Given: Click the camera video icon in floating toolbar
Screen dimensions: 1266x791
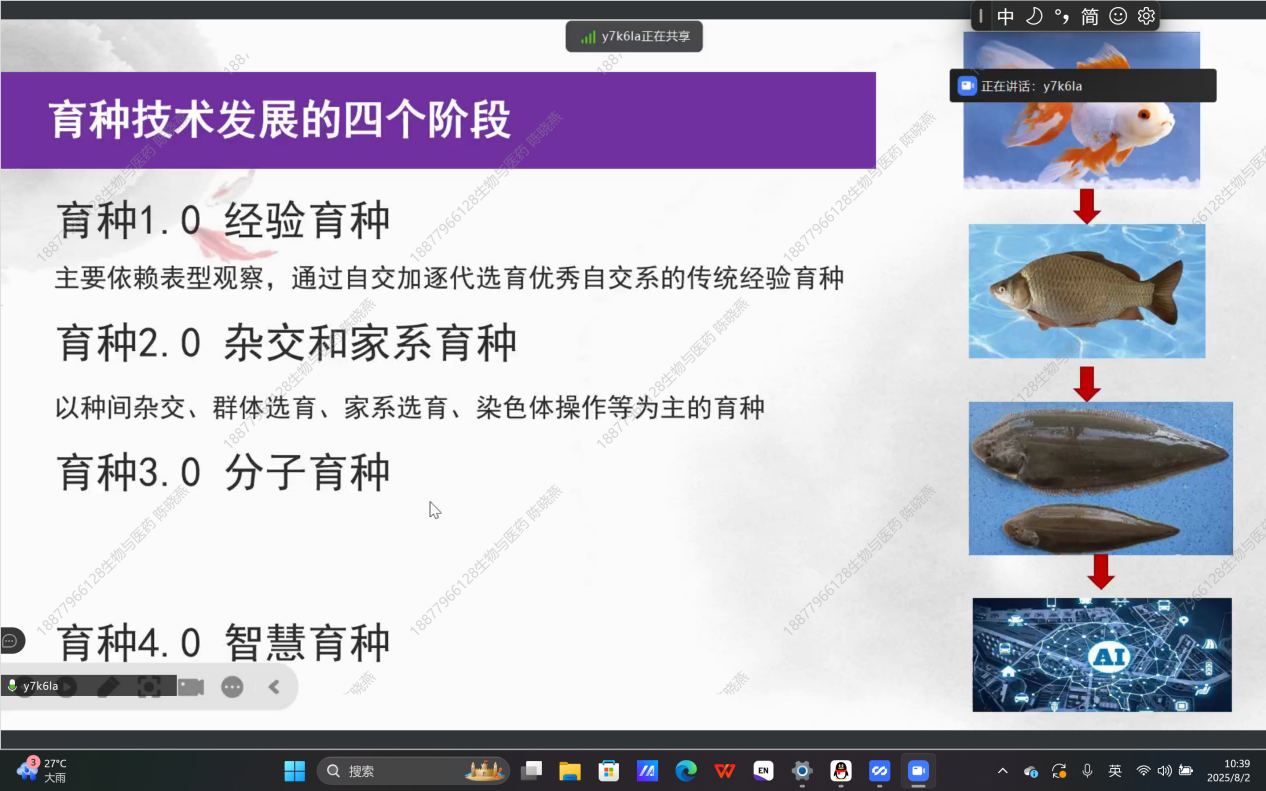Looking at the screenshot, I should 191,687.
